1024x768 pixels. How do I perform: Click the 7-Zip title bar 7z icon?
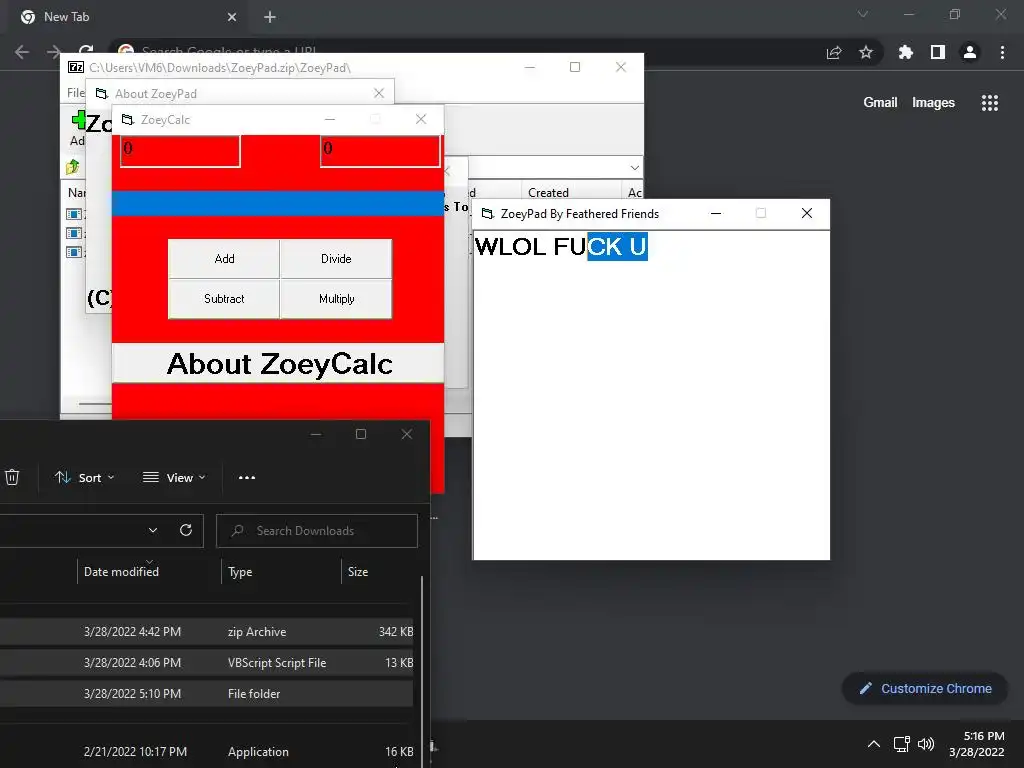pos(76,67)
